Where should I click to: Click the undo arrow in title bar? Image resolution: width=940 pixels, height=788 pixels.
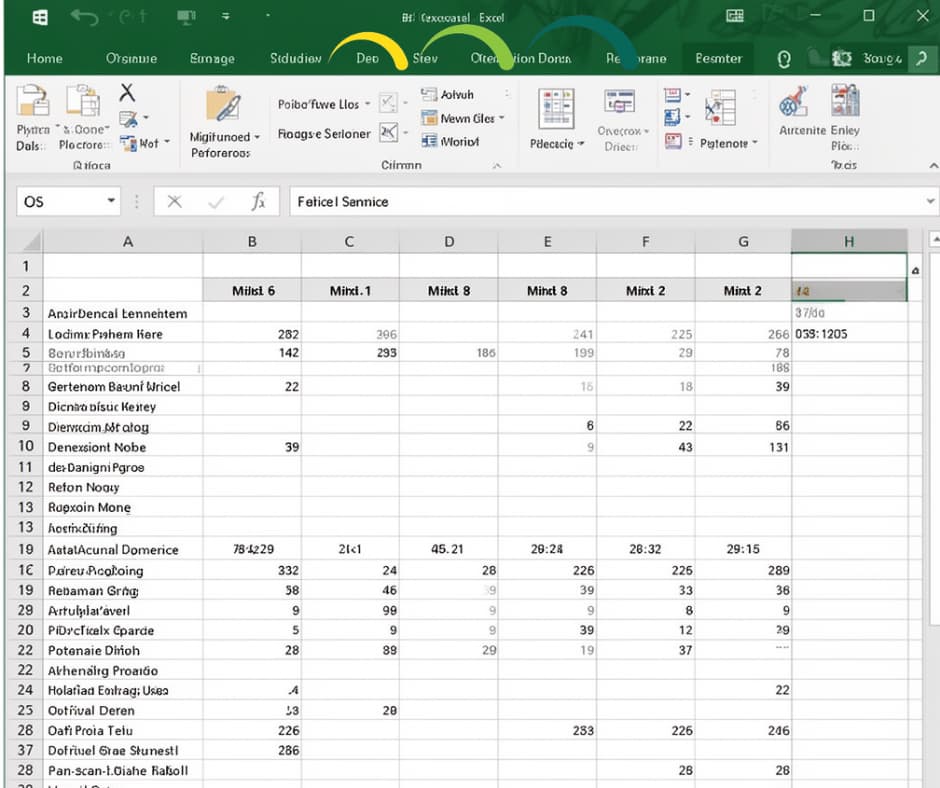click(84, 17)
